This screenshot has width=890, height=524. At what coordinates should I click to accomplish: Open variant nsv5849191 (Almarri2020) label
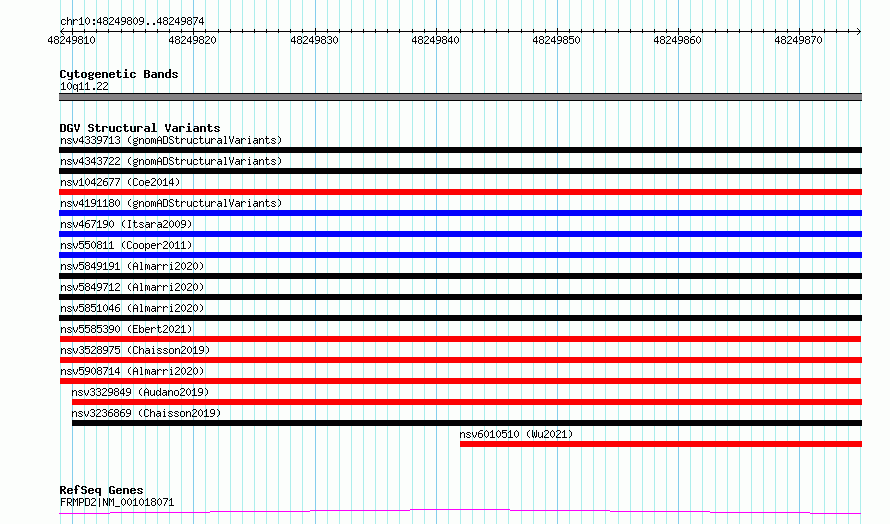(x=132, y=266)
